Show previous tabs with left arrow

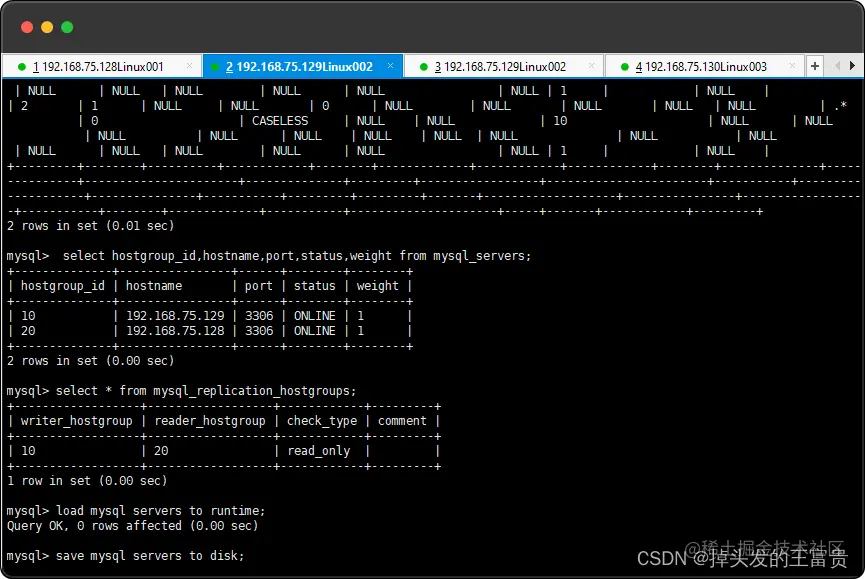(837, 66)
